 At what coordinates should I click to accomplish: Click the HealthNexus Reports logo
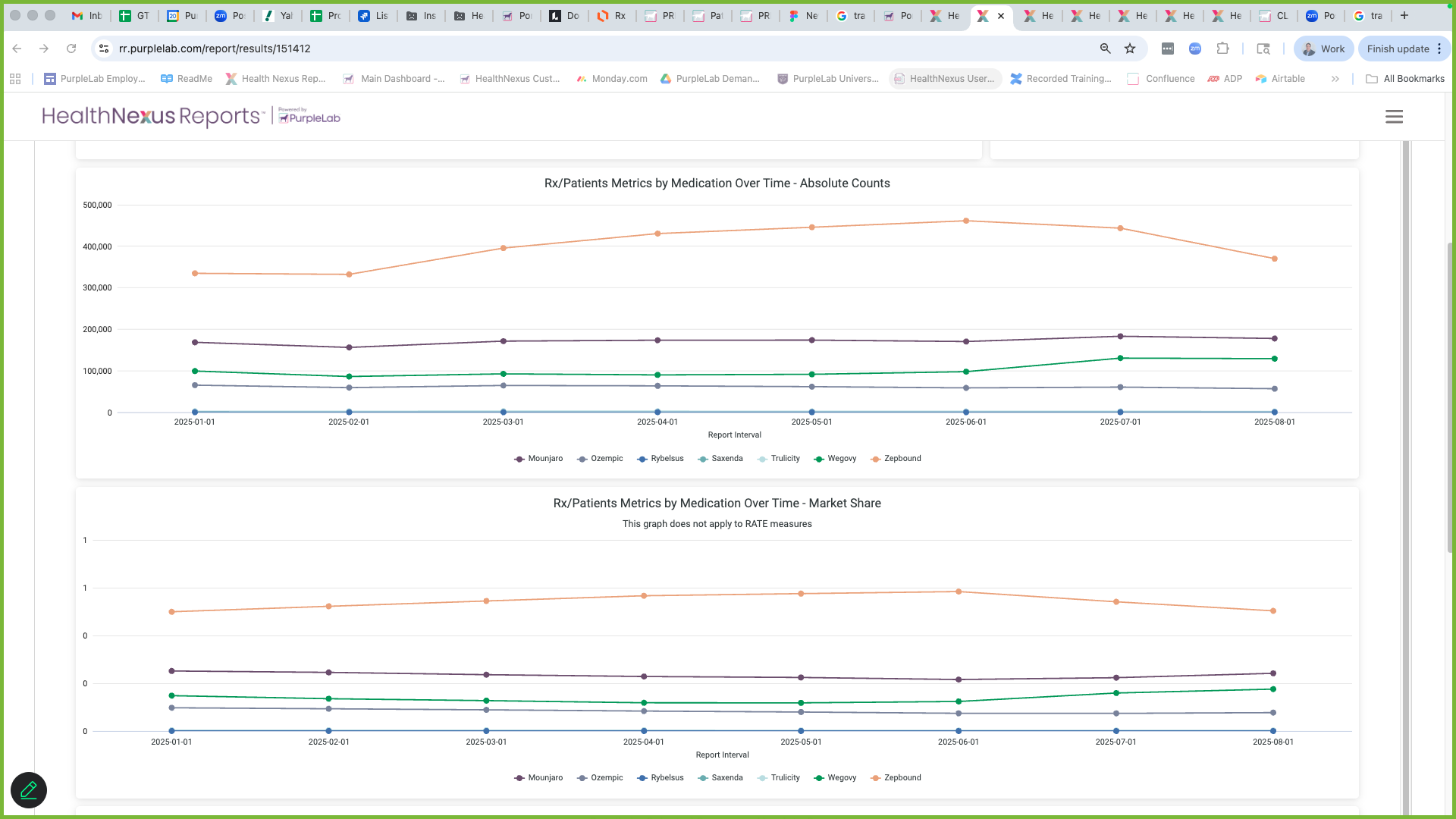pos(152,117)
